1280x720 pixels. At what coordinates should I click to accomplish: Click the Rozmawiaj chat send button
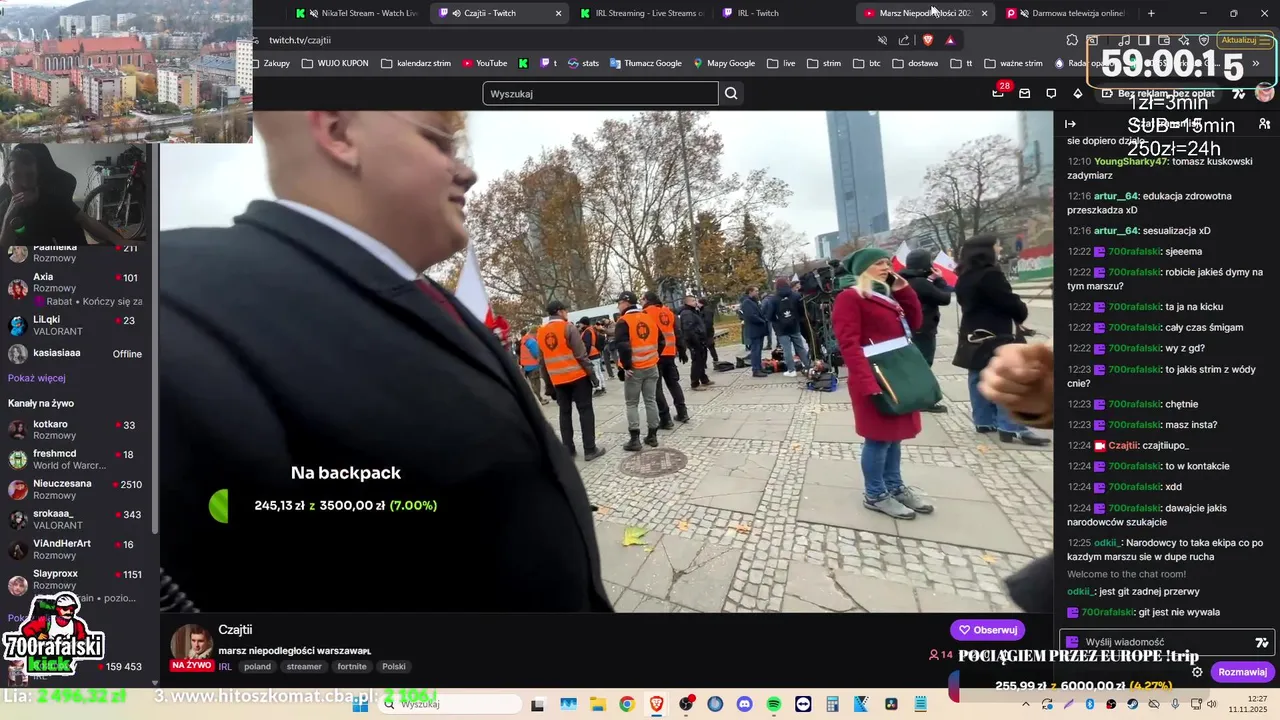[1243, 672]
